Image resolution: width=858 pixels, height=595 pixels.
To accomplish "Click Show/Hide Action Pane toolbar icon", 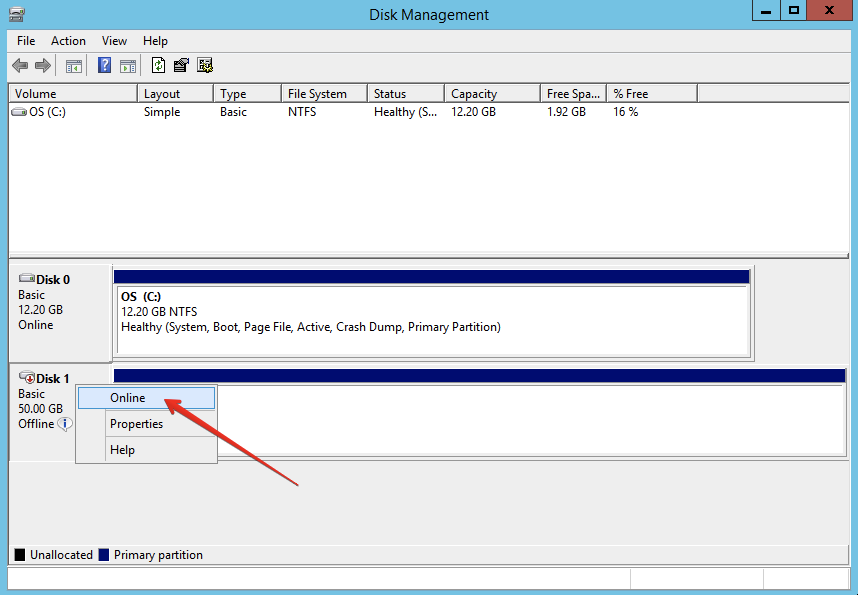I will [x=128, y=66].
